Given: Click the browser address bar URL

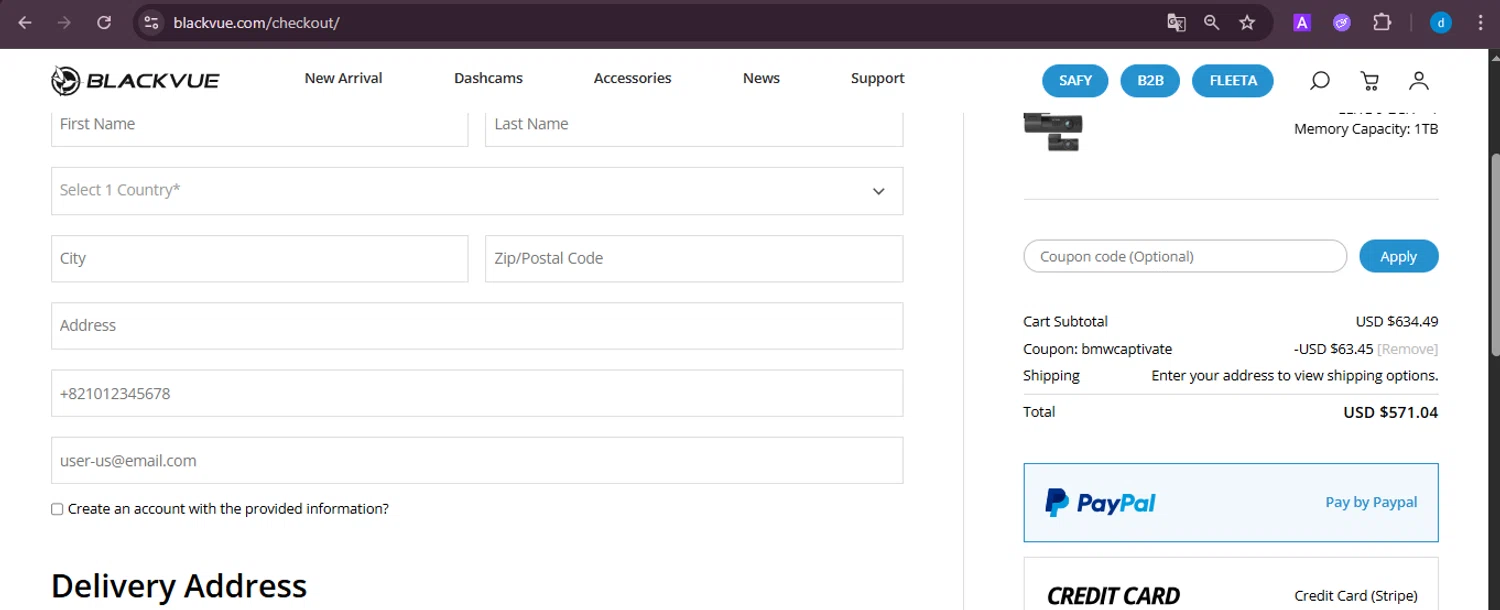Looking at the screenshot, I should coord(256,22).
